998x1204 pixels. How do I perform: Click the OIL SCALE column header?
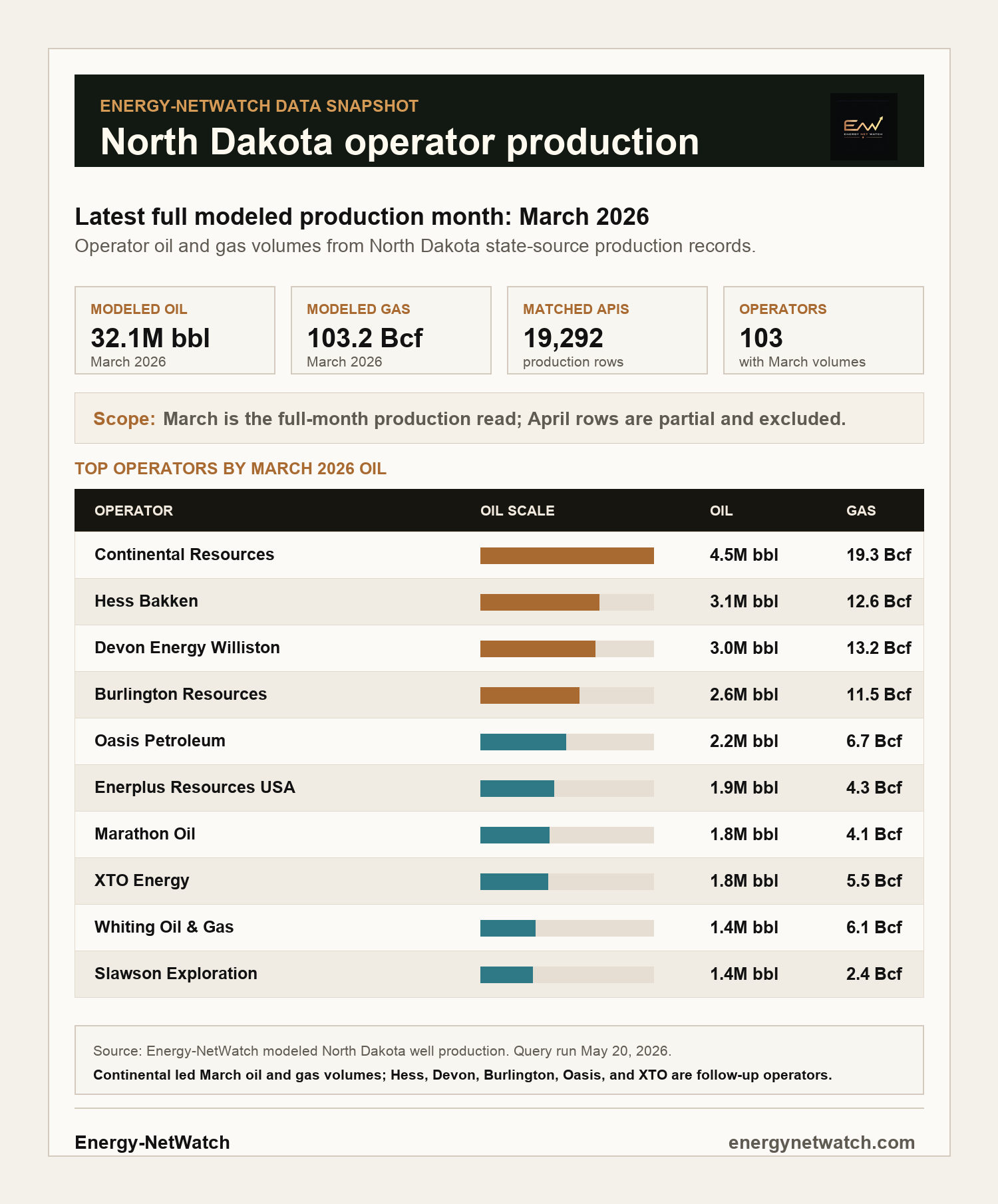tap(518, 510)
